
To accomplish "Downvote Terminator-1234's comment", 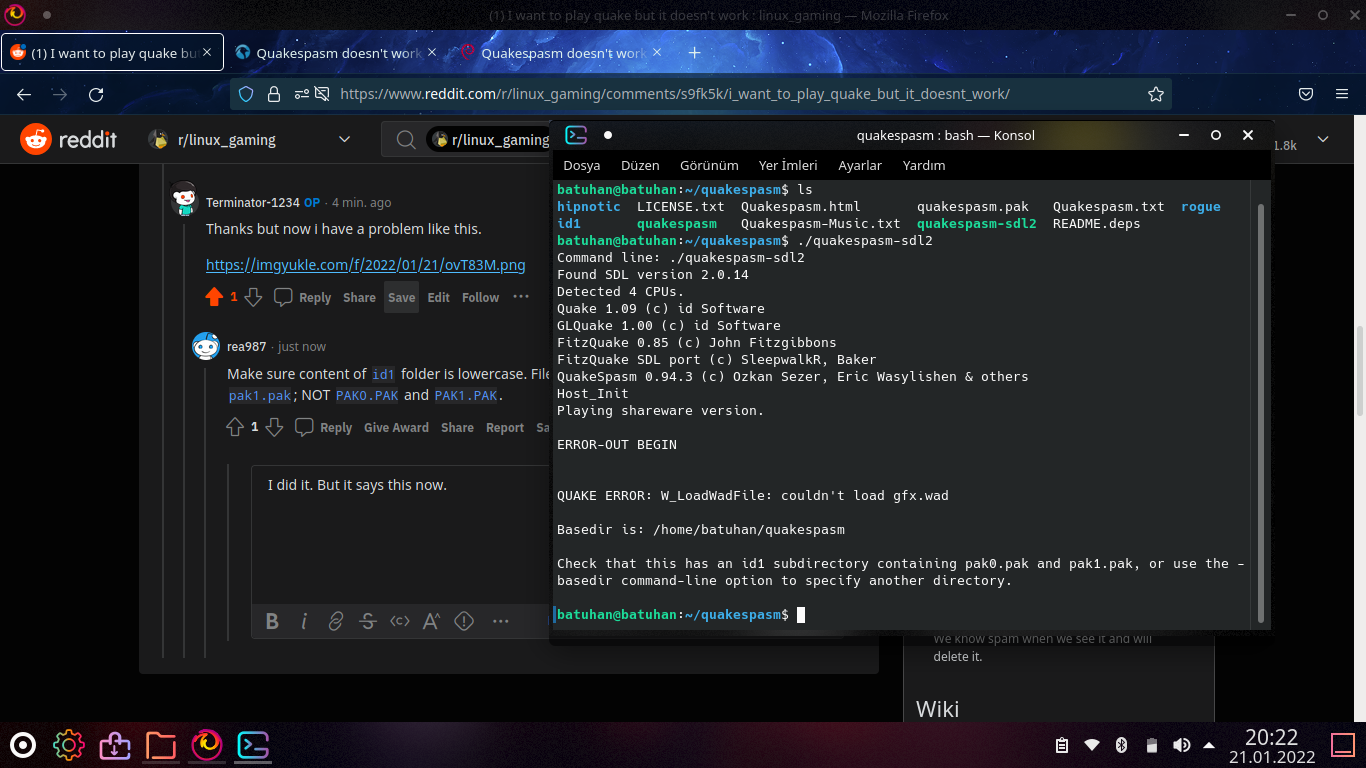I will [254, 297].
